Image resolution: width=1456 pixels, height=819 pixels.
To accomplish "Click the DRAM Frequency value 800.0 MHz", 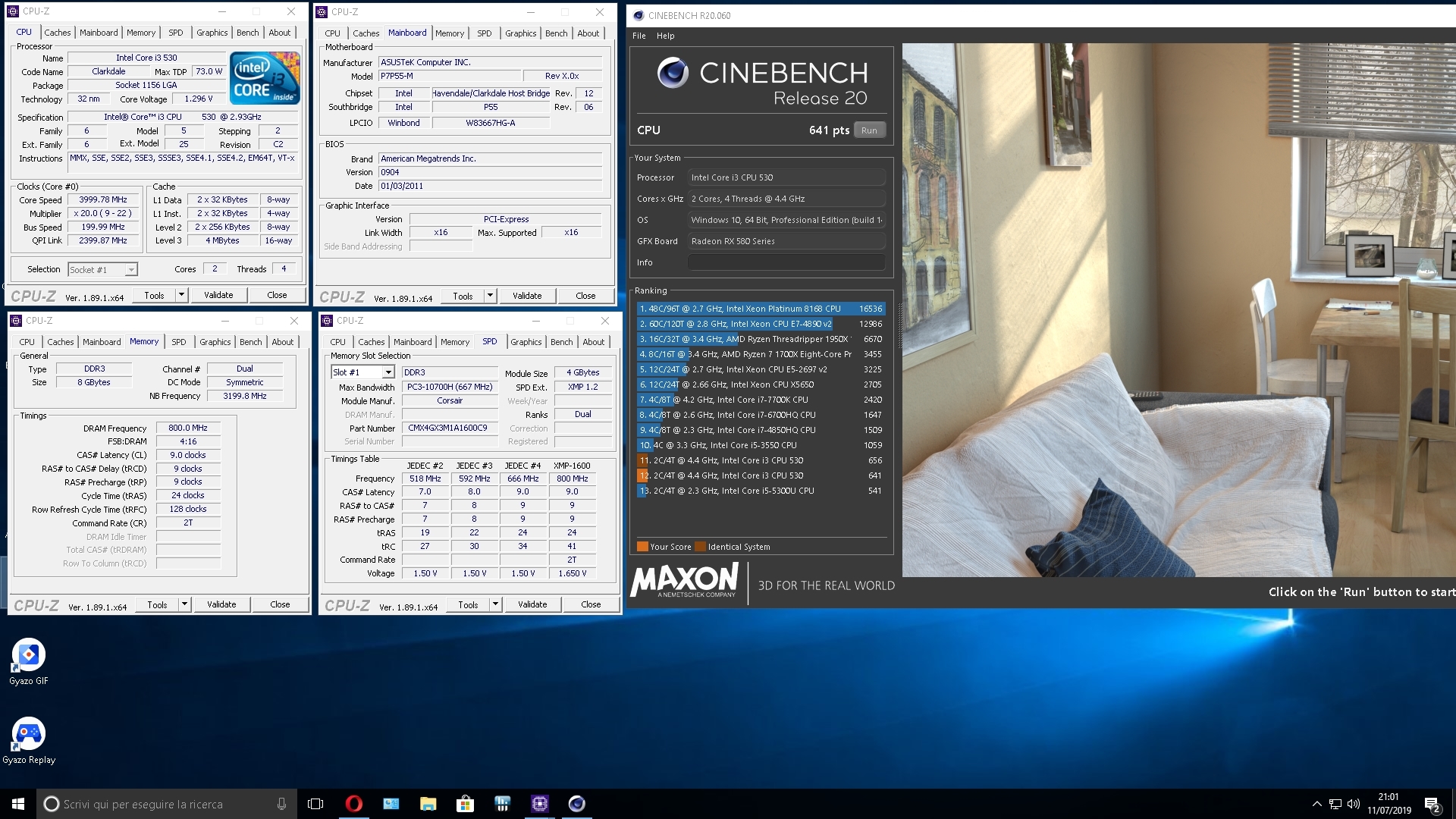I will [188, 428].
